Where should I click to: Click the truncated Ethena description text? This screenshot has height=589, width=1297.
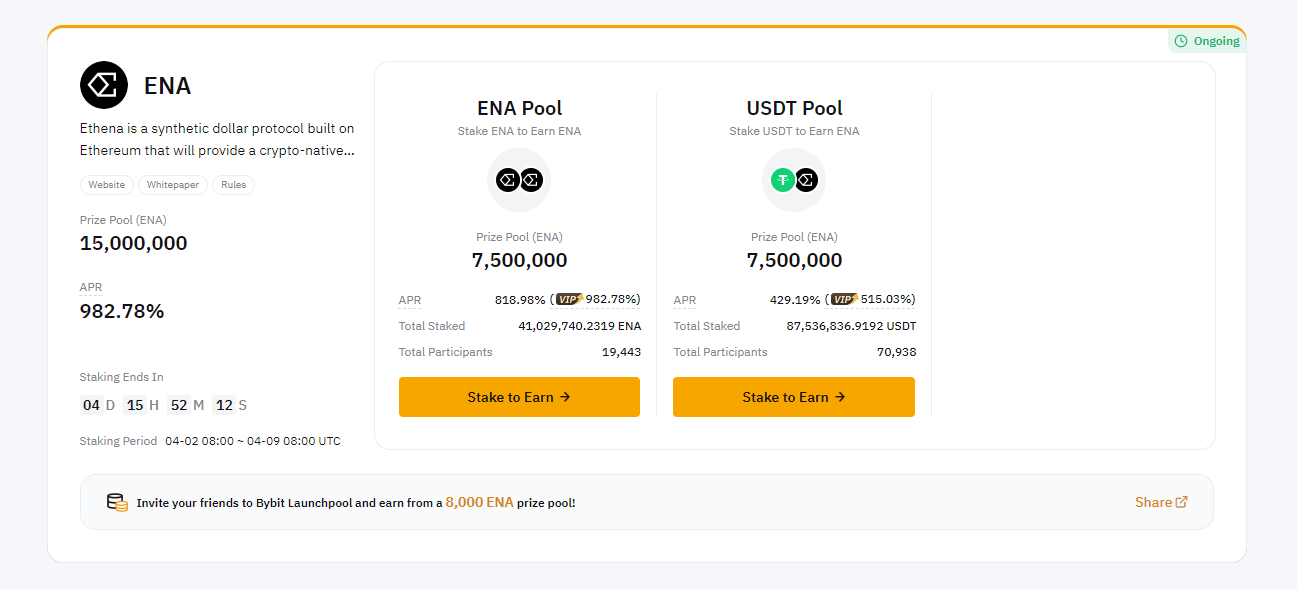(217, 140)
